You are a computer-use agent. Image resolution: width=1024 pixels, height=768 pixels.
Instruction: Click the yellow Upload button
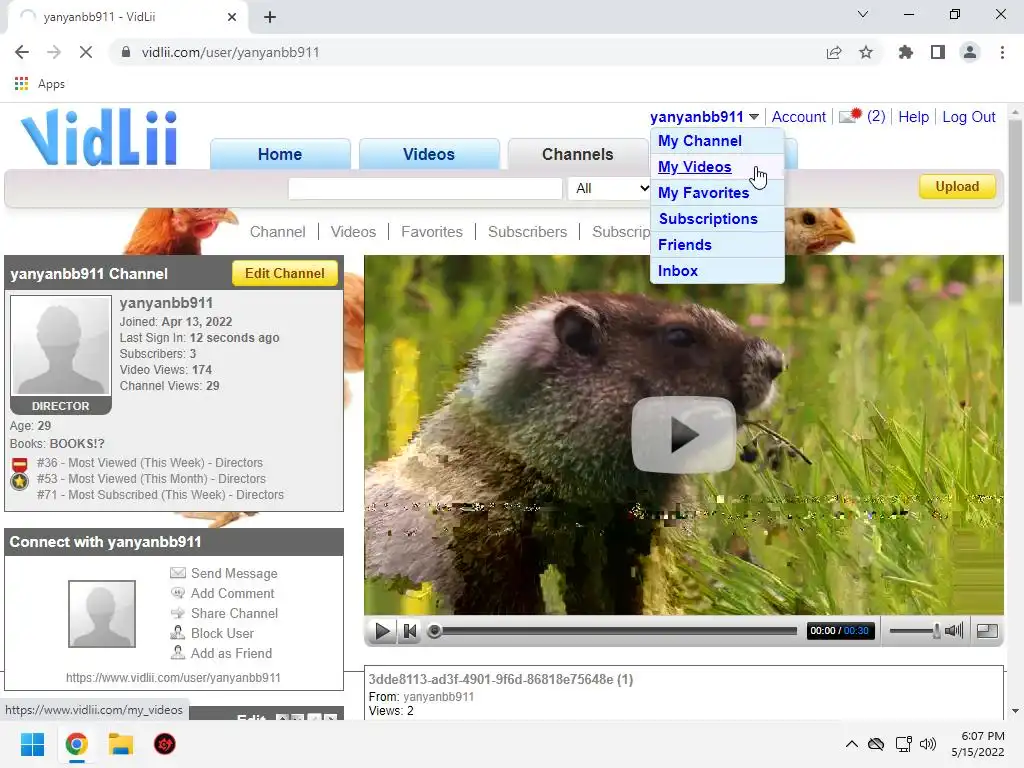[x=957, y=187]
